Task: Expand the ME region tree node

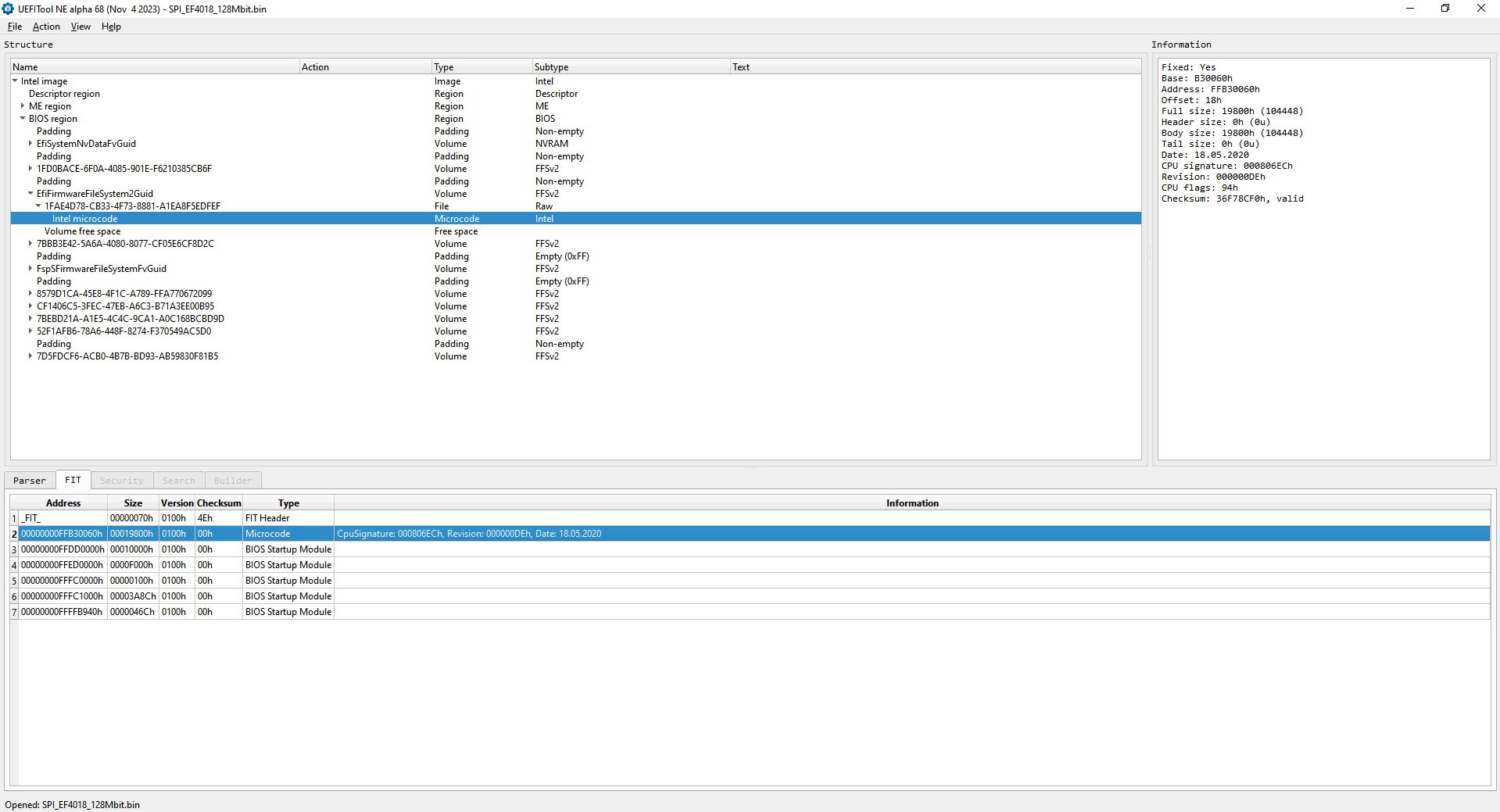Action: [x=23, y=106]
